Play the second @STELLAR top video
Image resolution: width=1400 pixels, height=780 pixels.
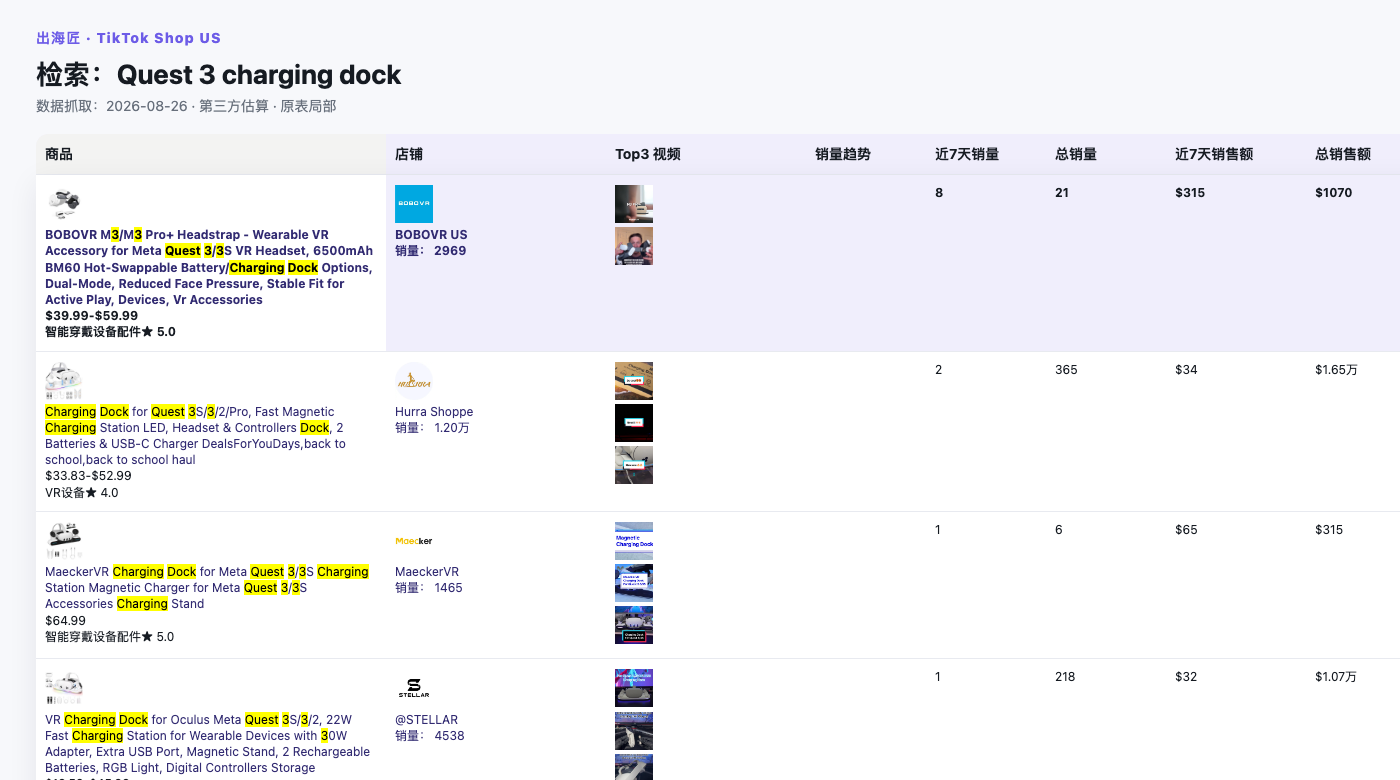click(x=634, y=731)
